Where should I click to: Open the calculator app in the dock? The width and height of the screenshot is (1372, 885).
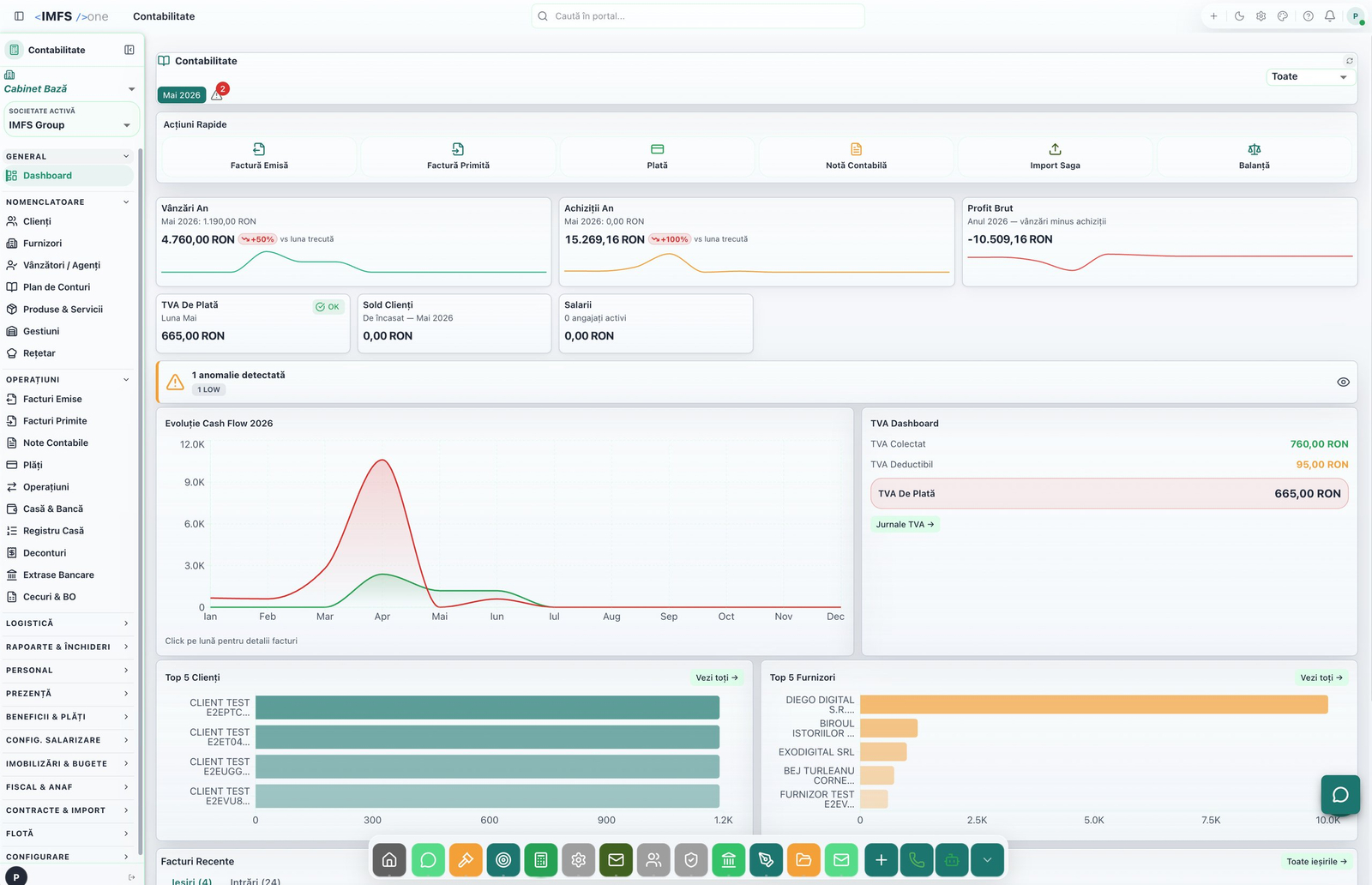click(x=541, y=859)
